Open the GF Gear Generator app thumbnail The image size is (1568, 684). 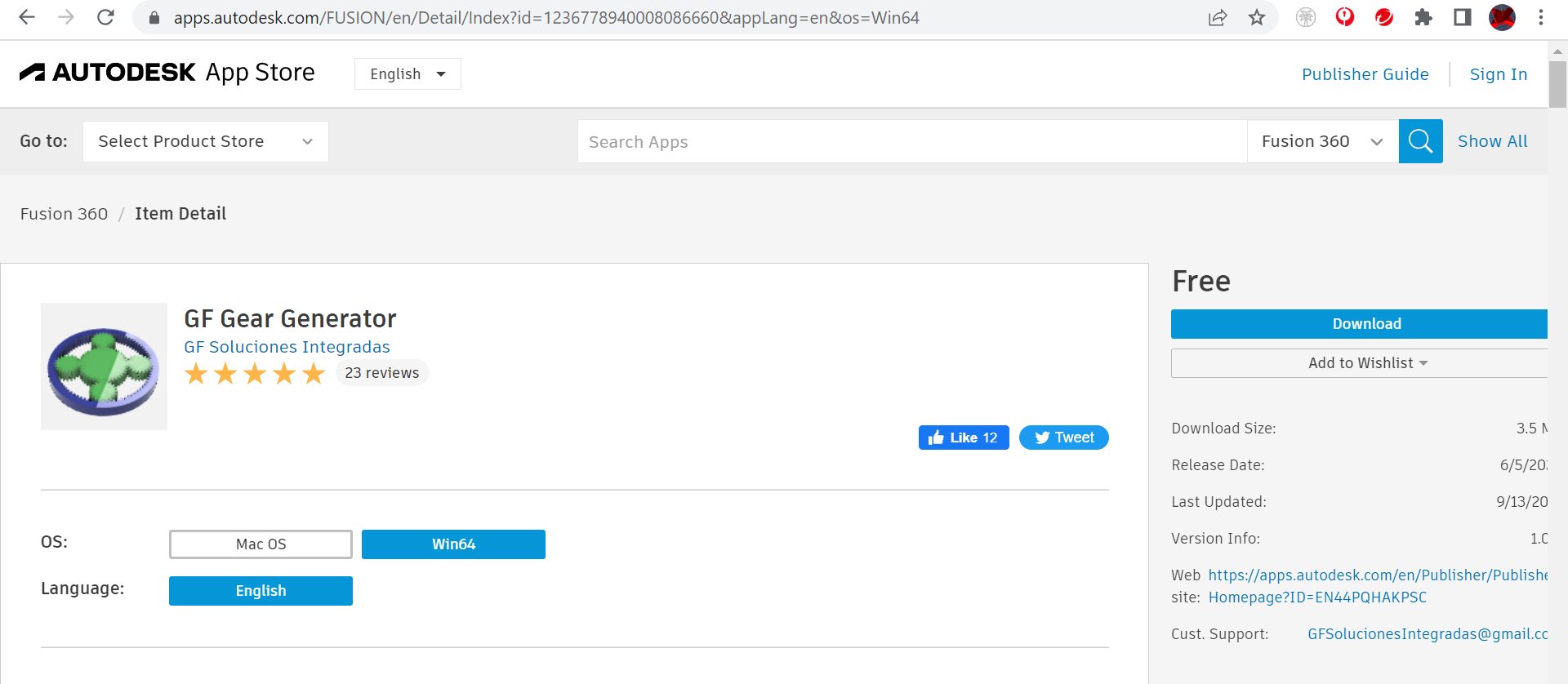click(x=104, y=366)
